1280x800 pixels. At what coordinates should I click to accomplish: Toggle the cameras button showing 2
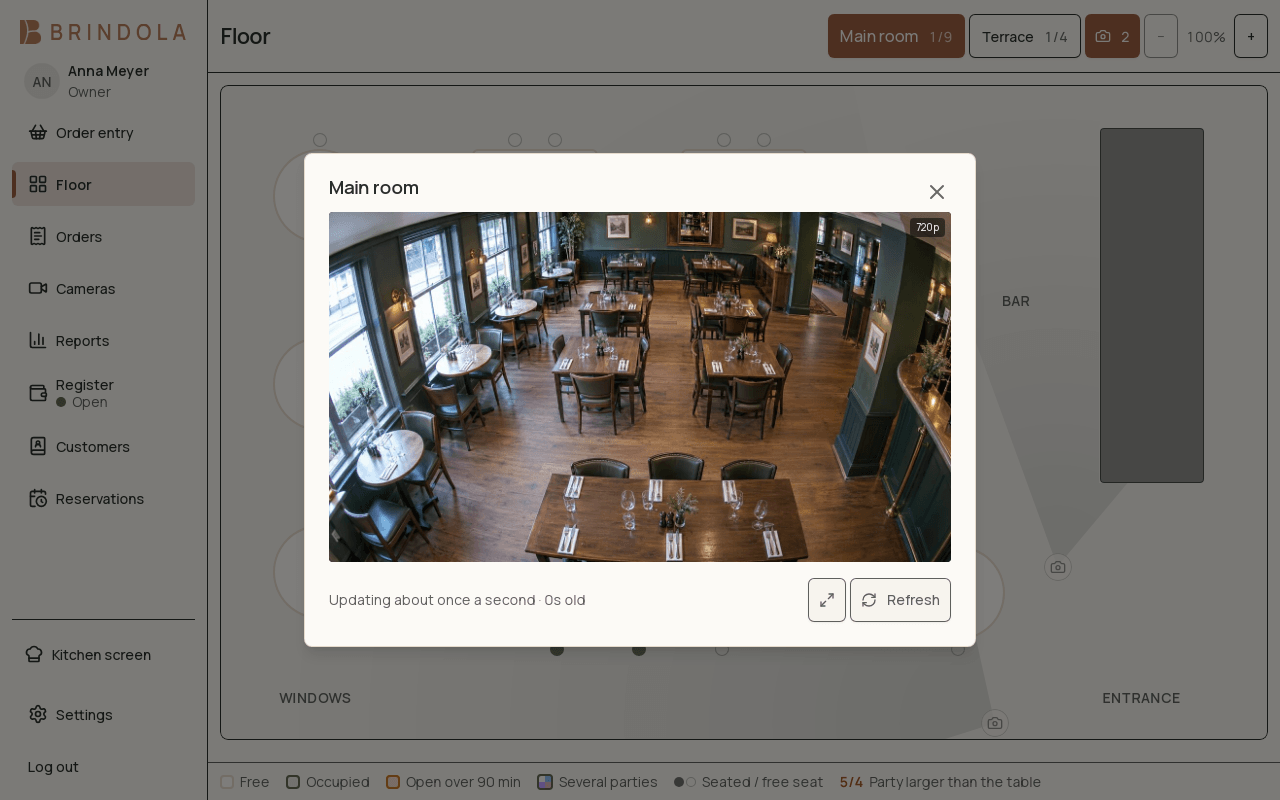click(1112, 36)
